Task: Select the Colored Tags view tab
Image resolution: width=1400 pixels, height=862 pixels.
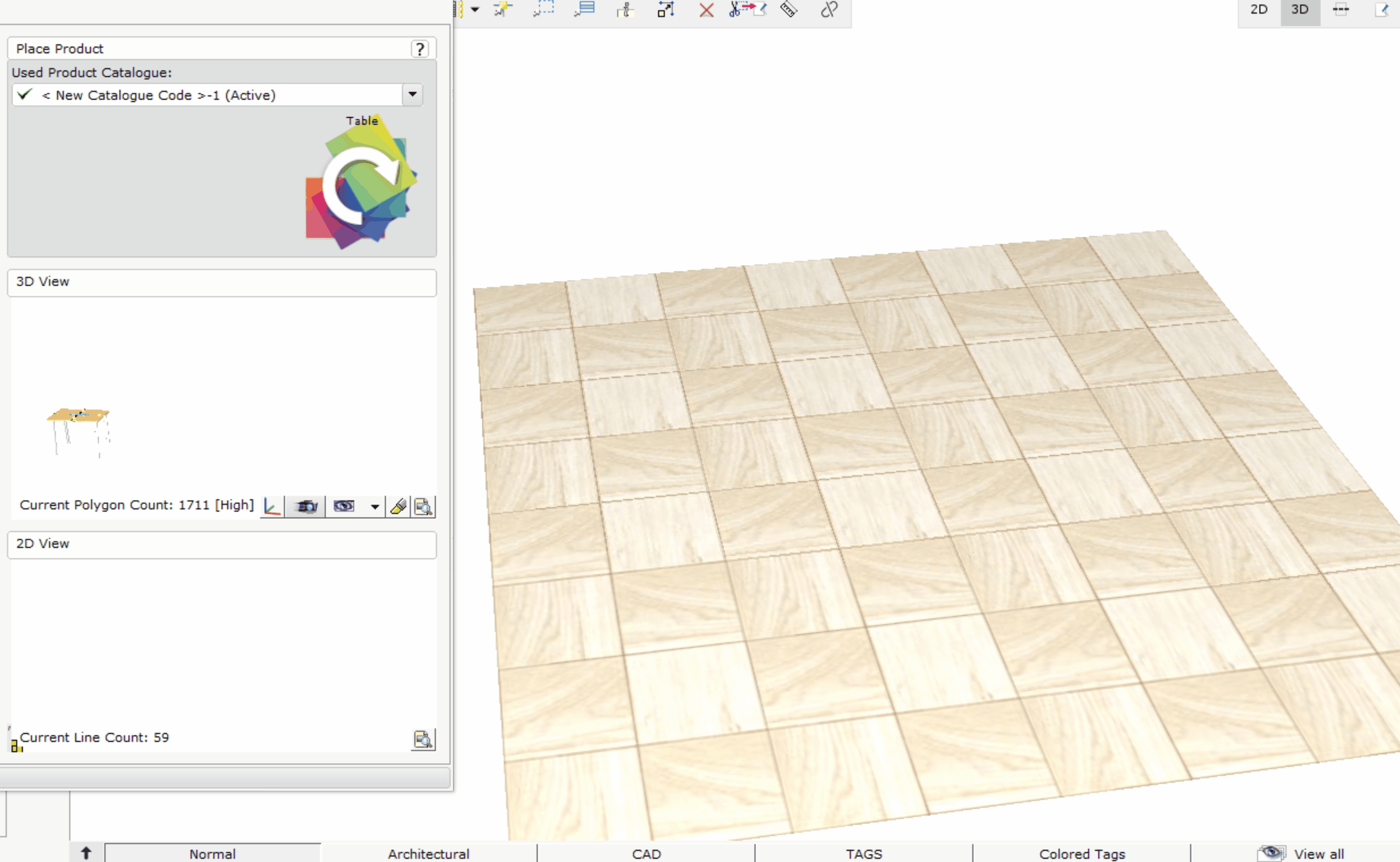Action: 1082,853
